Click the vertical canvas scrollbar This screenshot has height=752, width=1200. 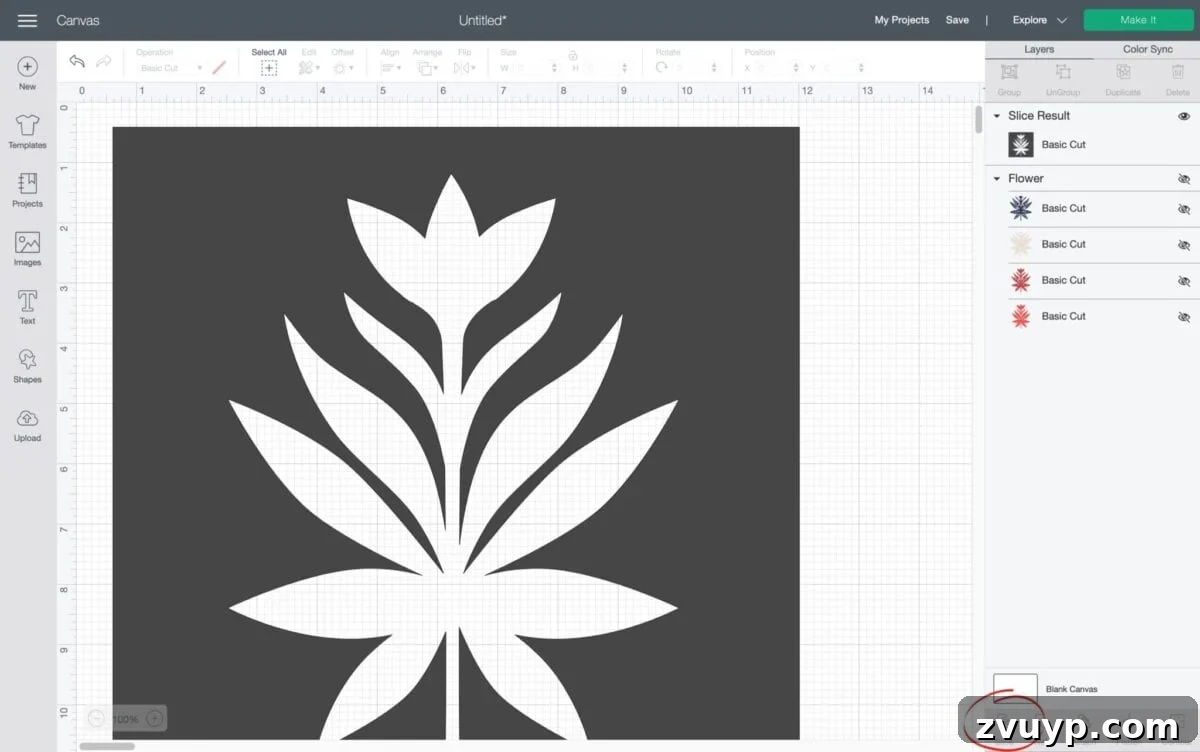tap(979, 119)
